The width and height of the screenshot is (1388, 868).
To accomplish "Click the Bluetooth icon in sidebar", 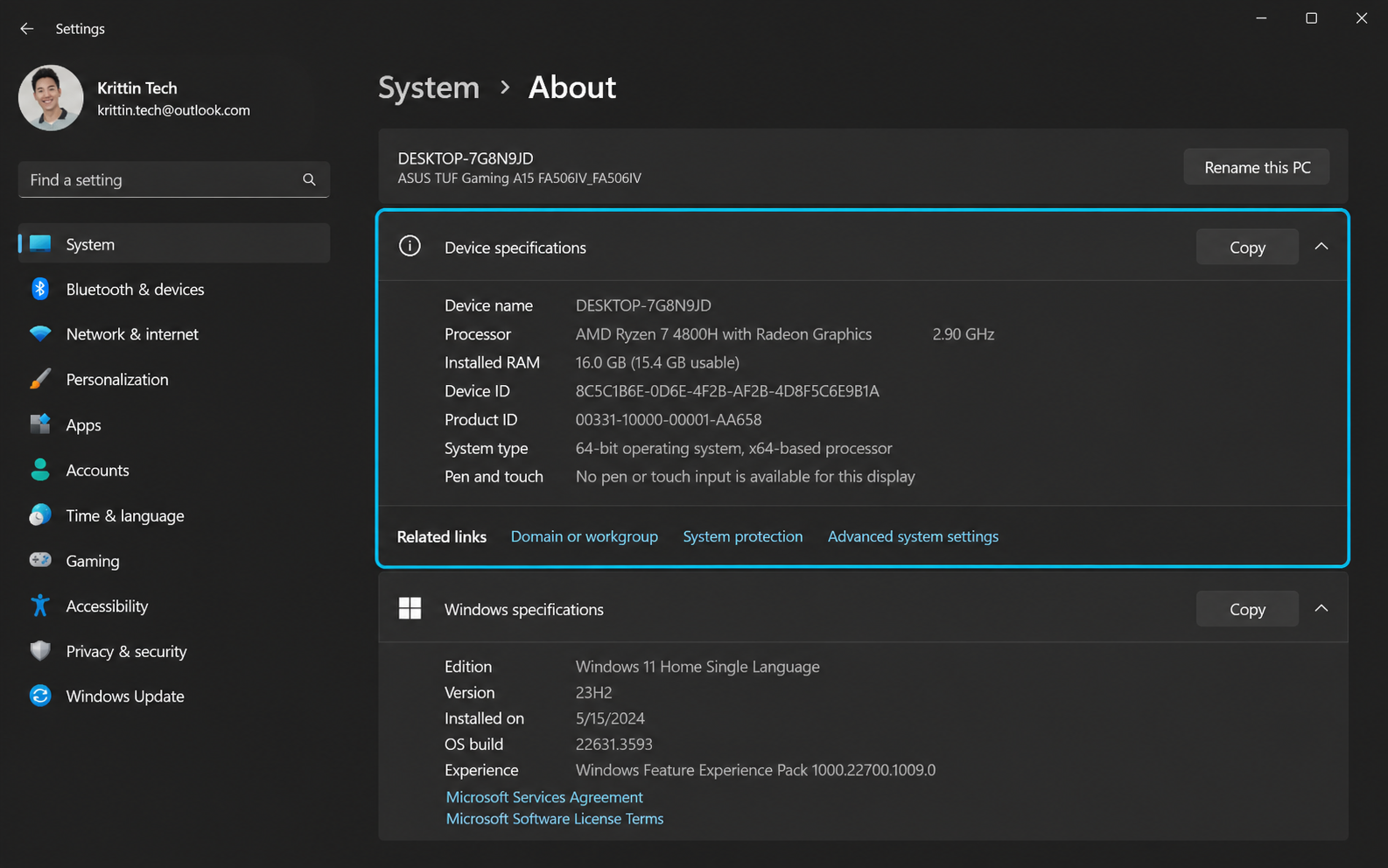I will pos(40,289).
